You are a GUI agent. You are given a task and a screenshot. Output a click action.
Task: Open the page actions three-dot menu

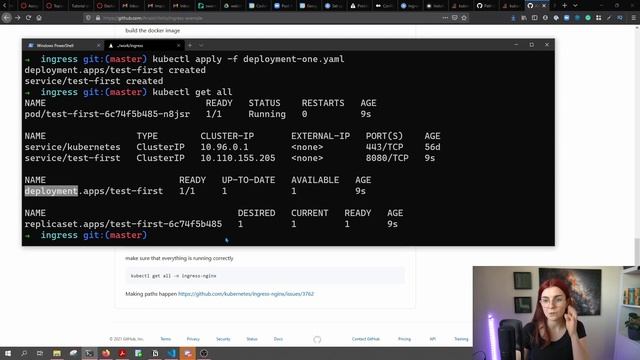click(445, 18)
